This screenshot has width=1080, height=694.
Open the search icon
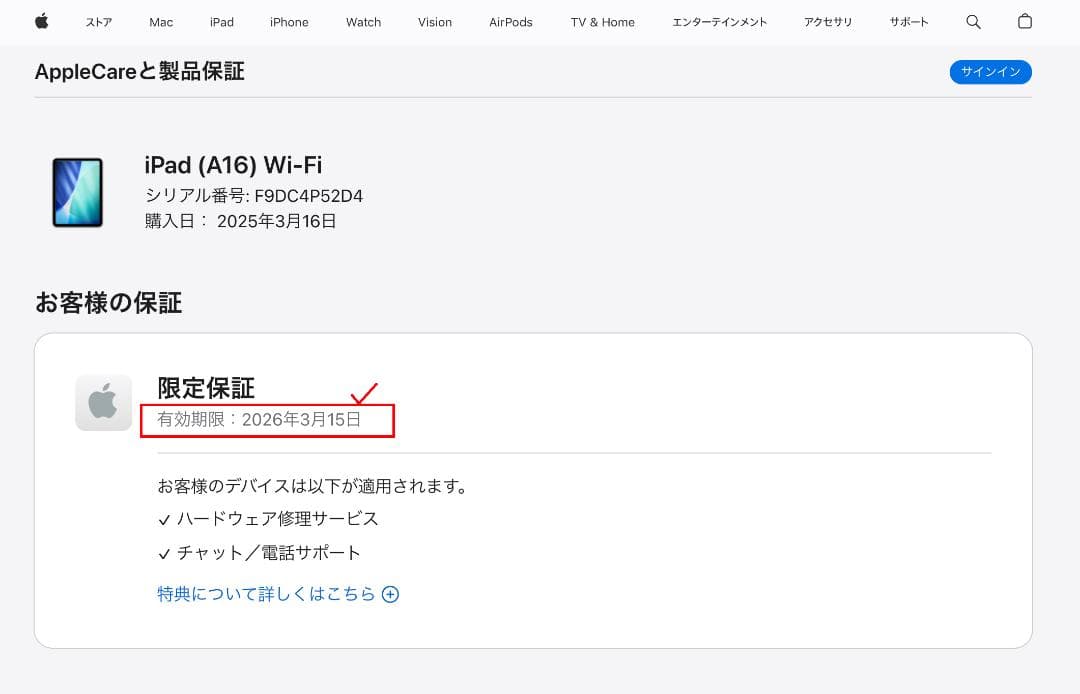[971, 22]
